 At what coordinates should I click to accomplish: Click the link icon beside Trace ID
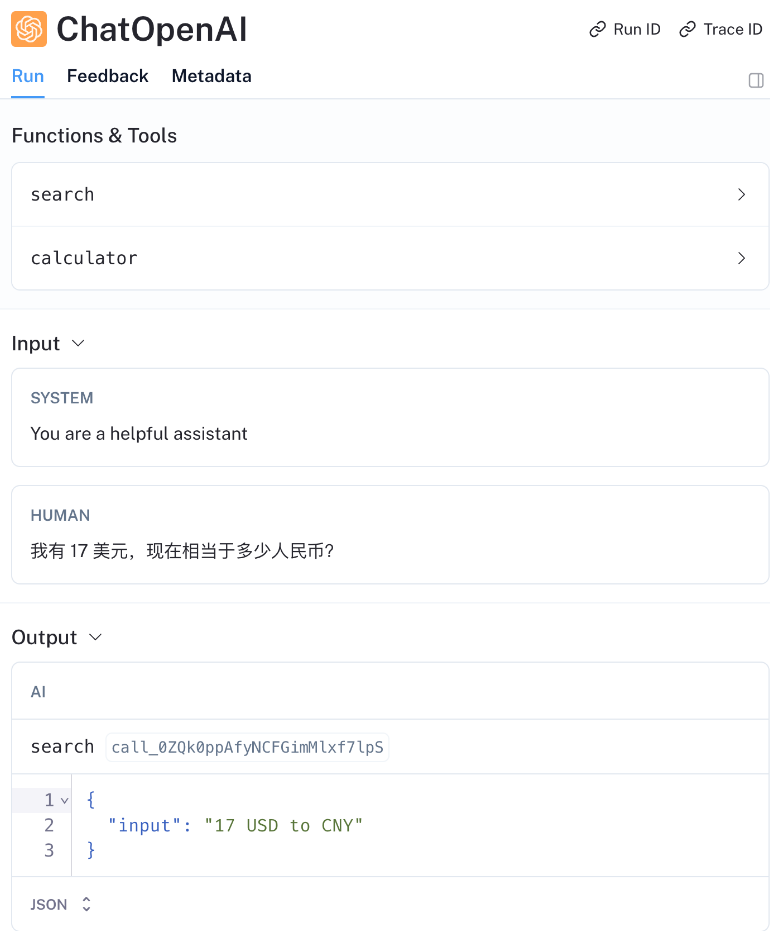point(687,29)
